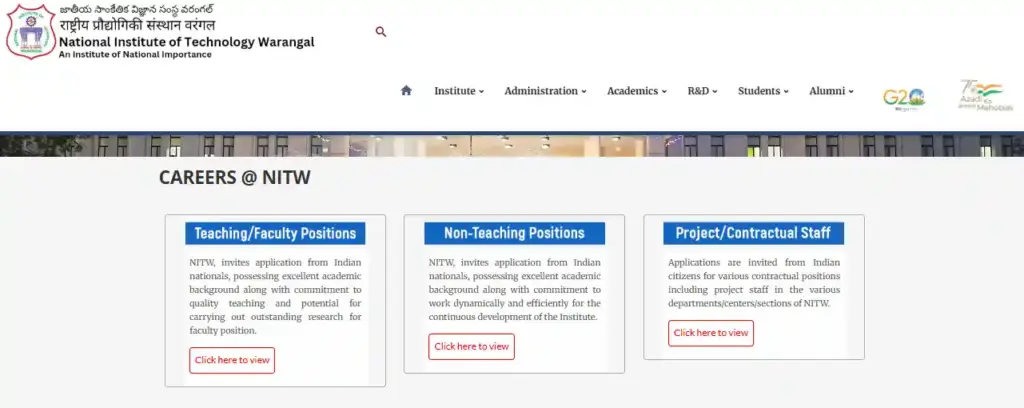
Task: Expand the Institute dropdown menu
Action: coord(458,91)
